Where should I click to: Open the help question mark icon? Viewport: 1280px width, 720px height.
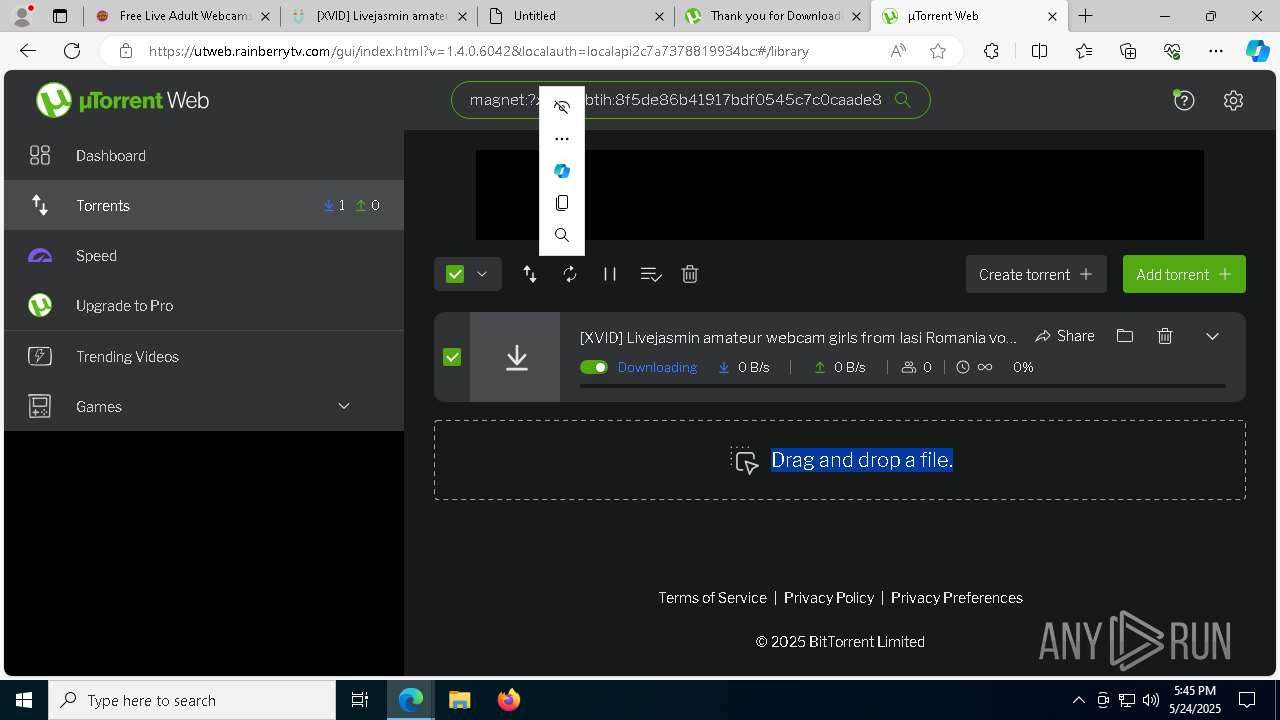click(x=1184, y=100)
